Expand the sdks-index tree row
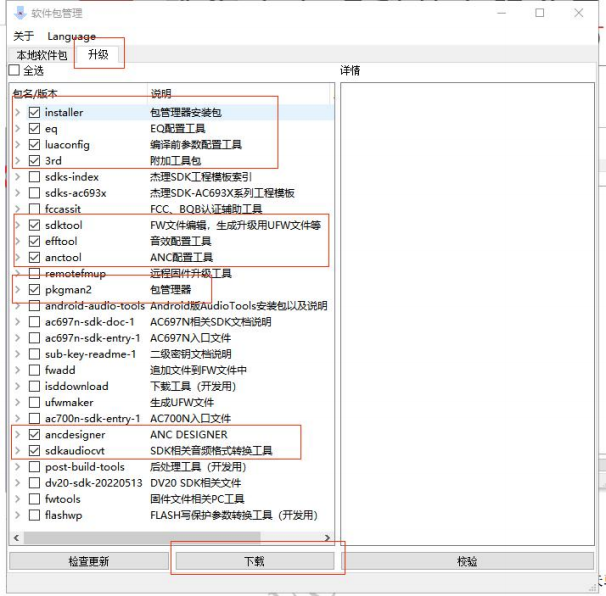The height and width of the screenshot is (596, 606). (17, 177)
